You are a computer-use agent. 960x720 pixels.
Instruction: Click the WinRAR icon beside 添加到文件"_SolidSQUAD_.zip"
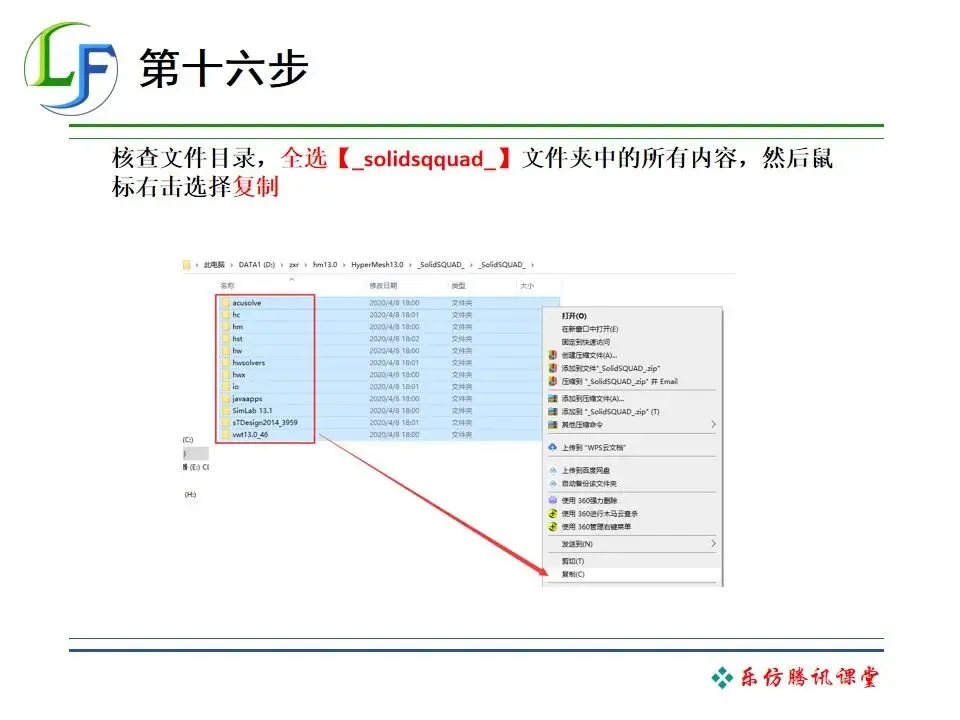pos(552,368)
